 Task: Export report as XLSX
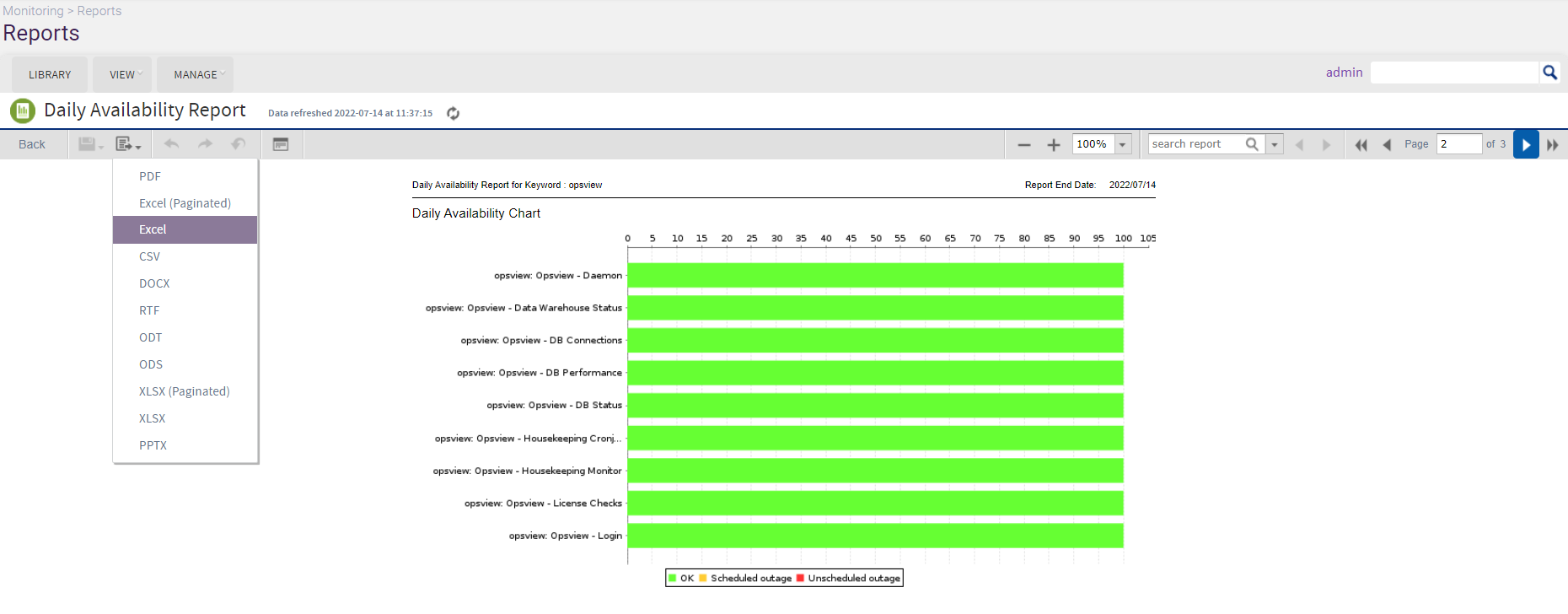point(185,418)
